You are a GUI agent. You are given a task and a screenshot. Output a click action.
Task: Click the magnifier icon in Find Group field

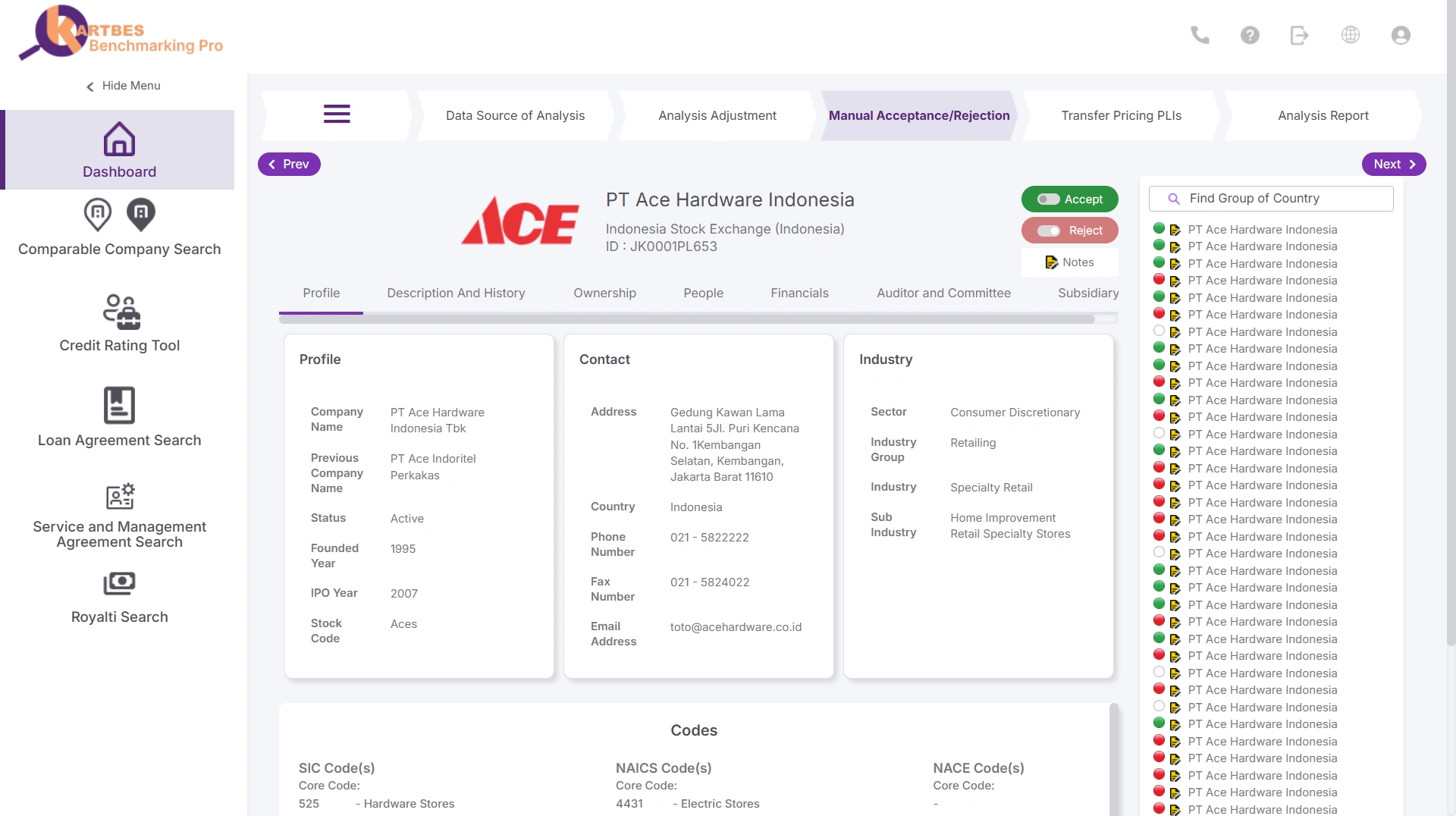[x=1174, y=199]
